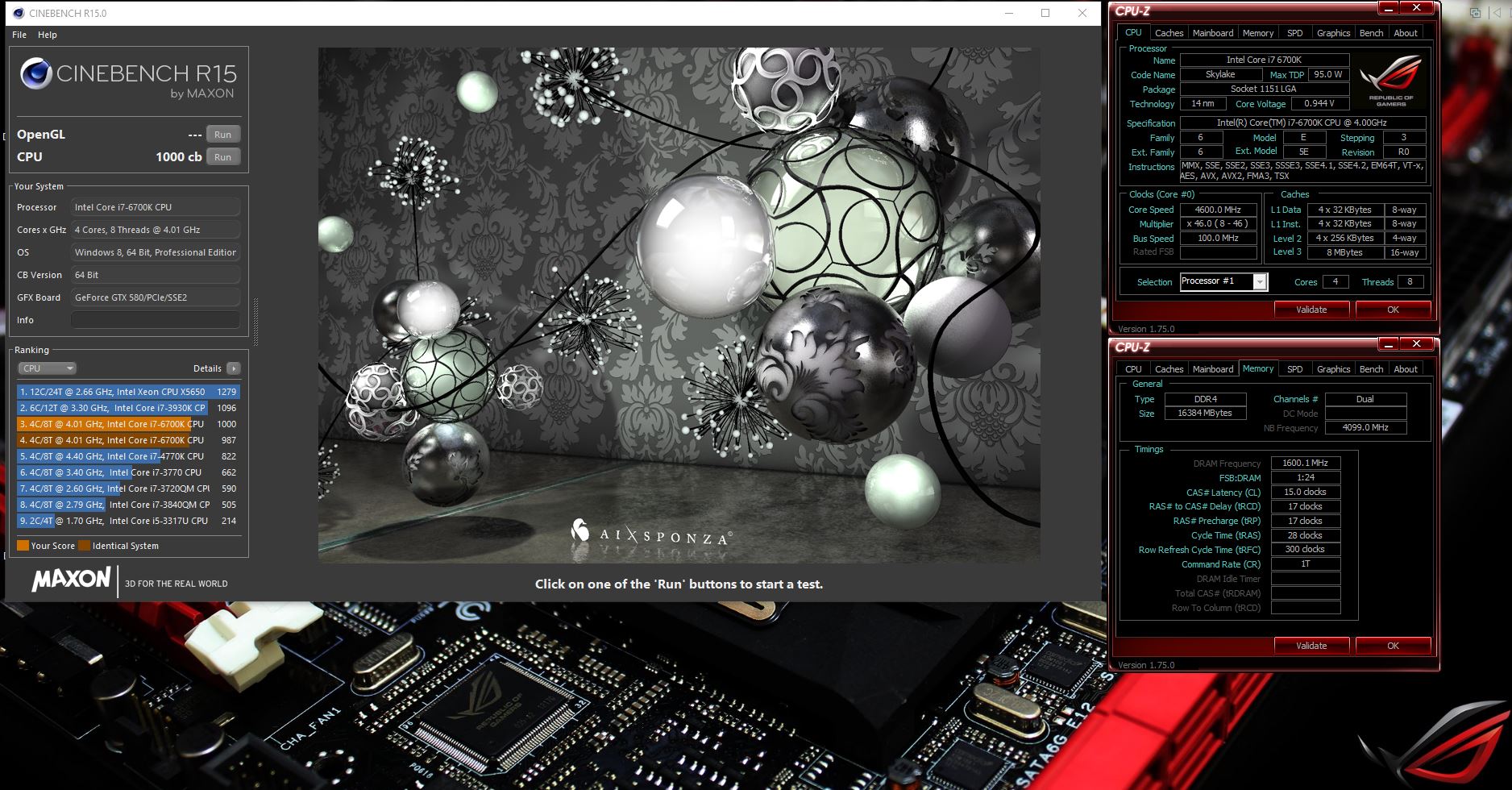Select ranking row i7-6700K with score 1000

click(128, 424)
